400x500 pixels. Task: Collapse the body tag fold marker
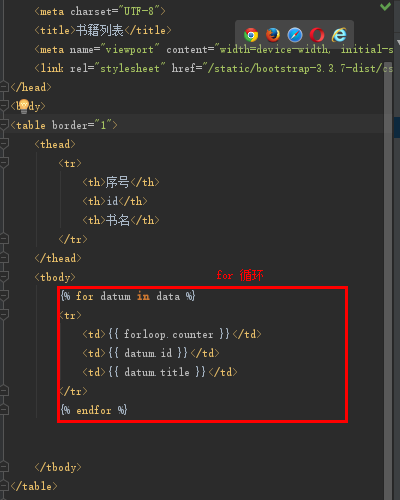coord(4,106)
